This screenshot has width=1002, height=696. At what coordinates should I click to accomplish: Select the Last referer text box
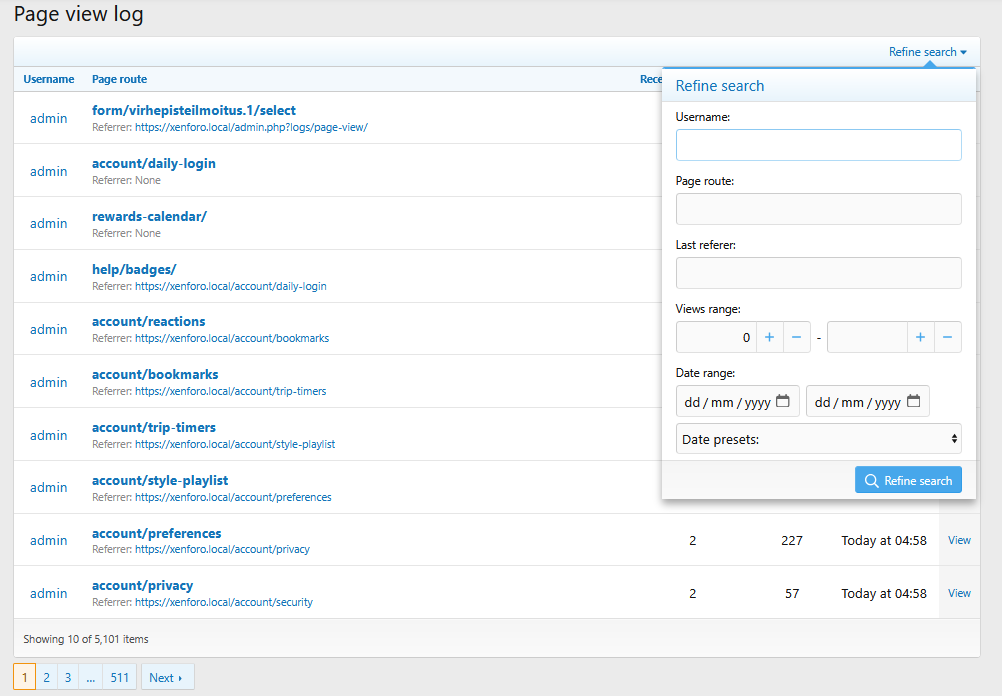[x=818, y=273]
